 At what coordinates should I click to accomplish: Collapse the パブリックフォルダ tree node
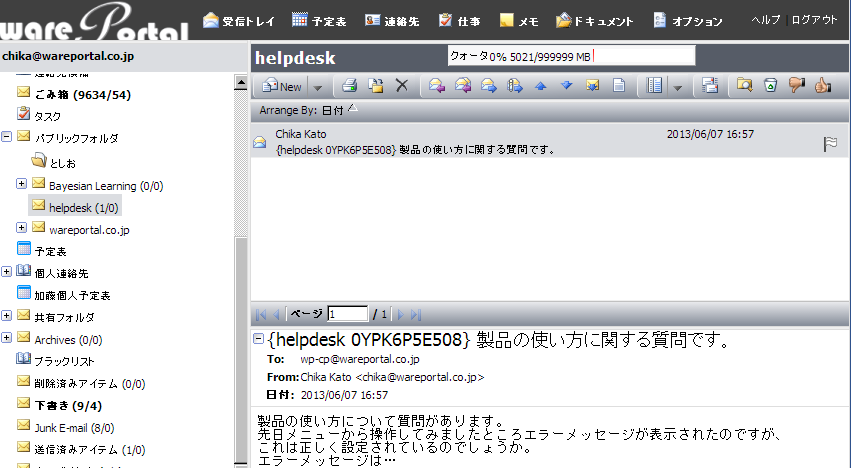[7, 136]
